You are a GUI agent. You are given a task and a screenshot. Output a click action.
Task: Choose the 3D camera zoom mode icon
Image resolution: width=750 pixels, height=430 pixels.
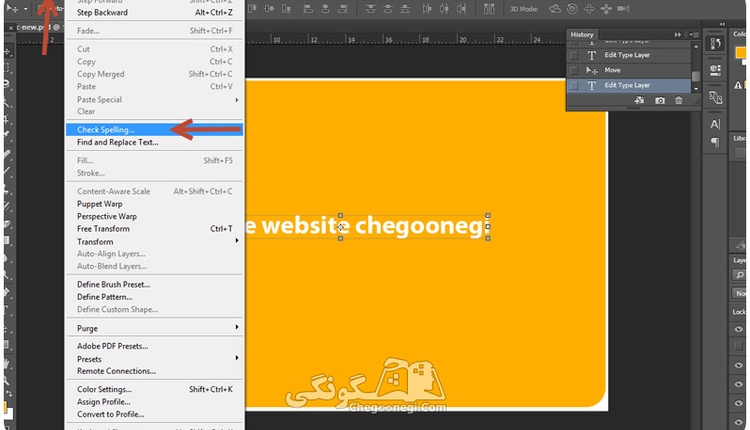(x=623, y=9)
